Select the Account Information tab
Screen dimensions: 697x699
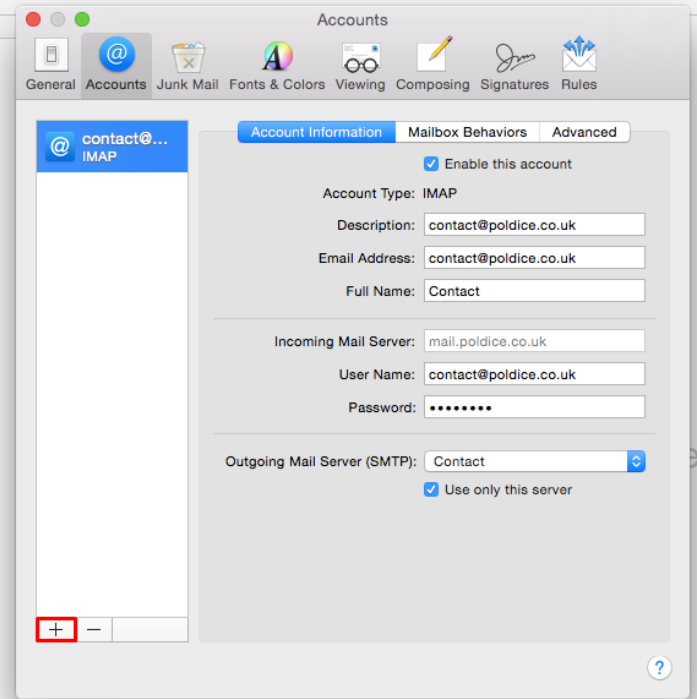(x=316, y=132)
